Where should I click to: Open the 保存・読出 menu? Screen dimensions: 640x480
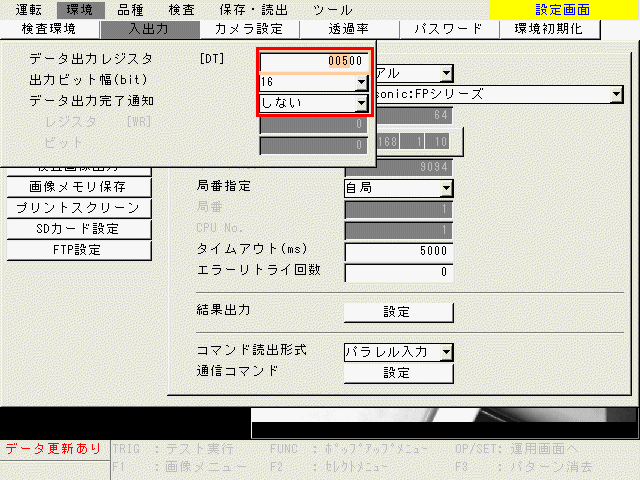tap(250, 9)
